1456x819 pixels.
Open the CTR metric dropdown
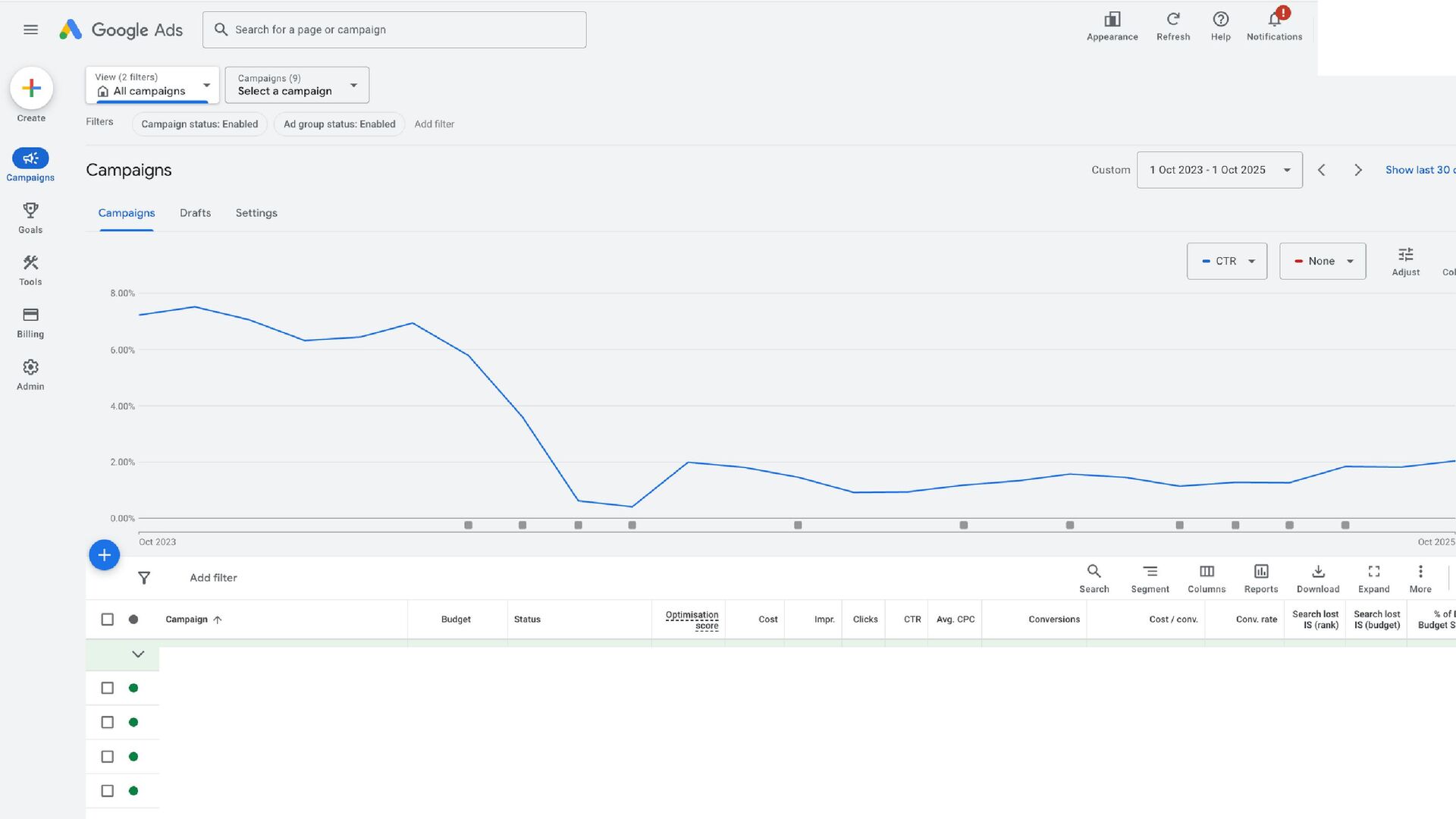click(1226, 261)
